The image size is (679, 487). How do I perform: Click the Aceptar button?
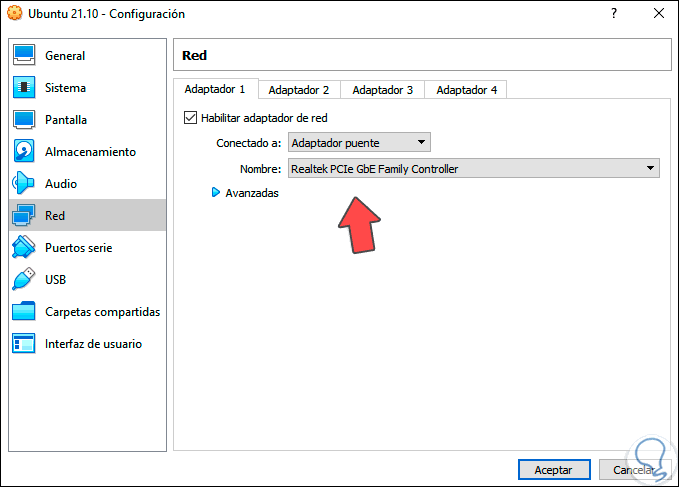pos(553,469)
